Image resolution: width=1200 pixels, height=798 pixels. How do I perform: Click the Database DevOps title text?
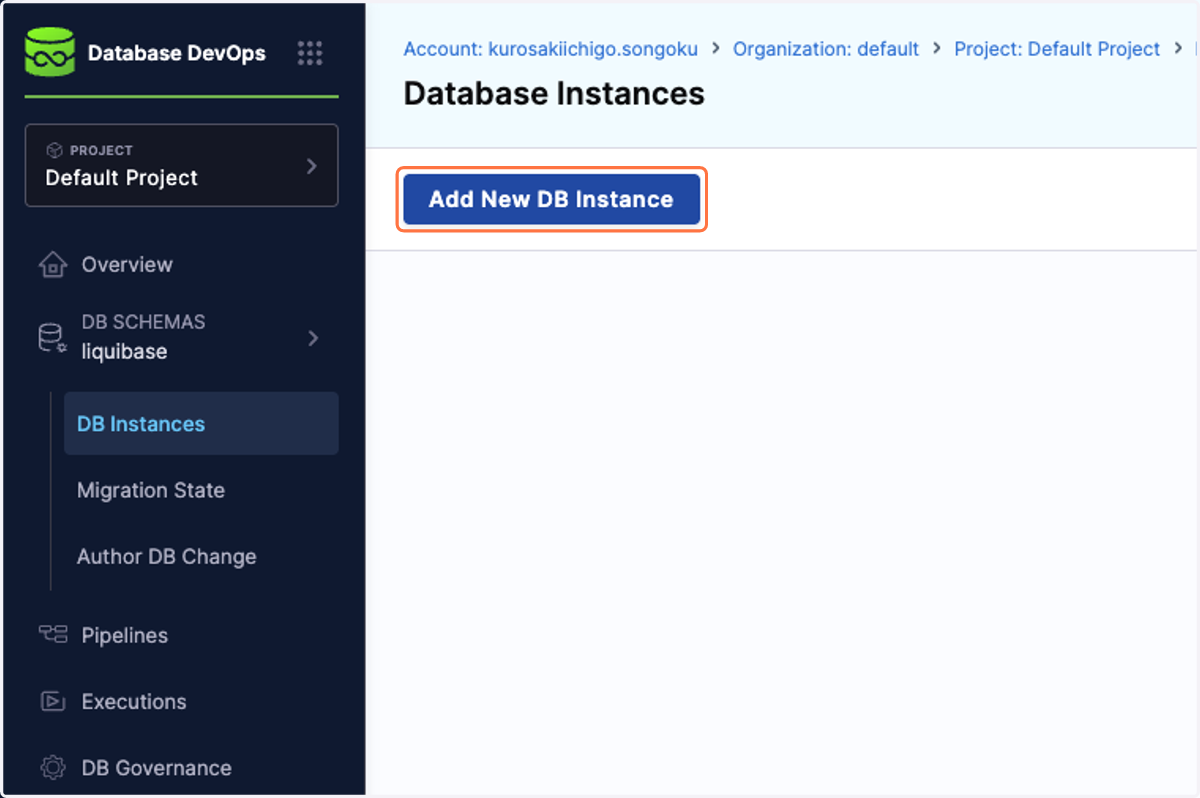(177, 53)
